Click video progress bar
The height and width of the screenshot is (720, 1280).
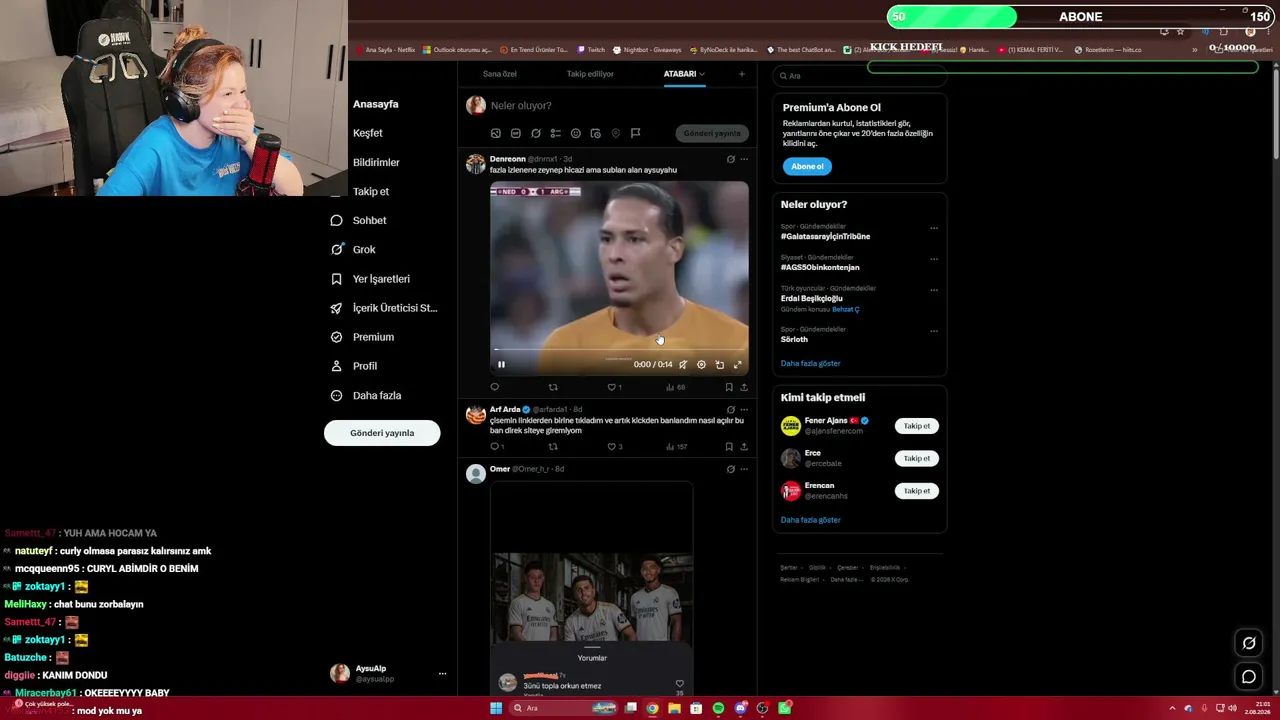619,350
